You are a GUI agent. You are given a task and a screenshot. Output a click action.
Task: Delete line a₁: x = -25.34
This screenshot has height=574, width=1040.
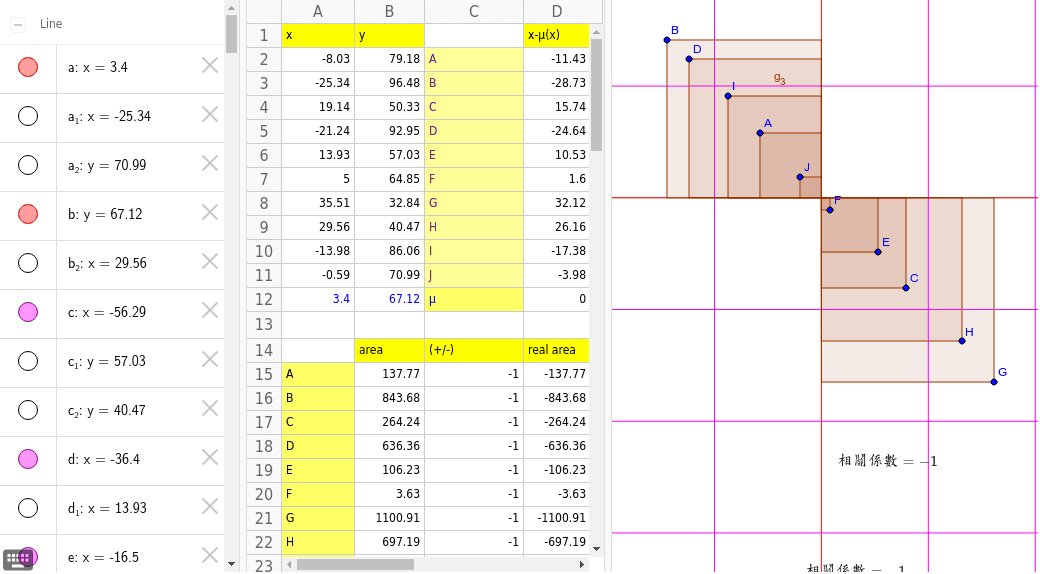click(210, 114)
